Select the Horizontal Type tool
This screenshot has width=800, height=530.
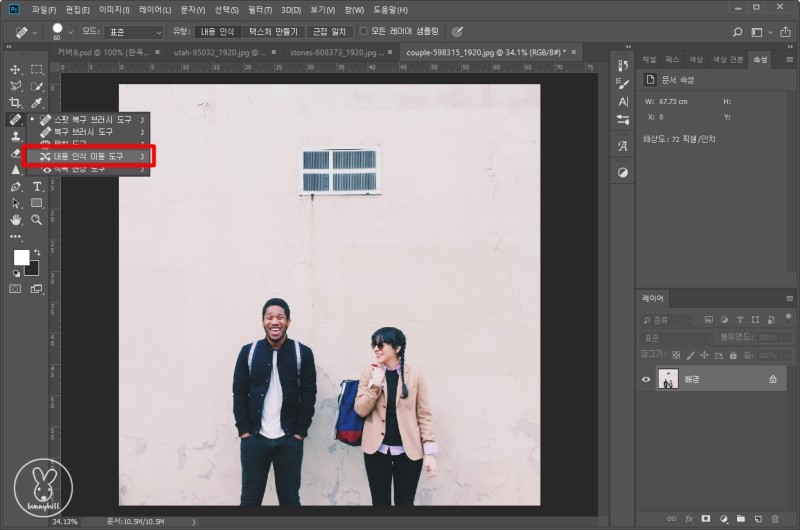(x=37, y=186)
